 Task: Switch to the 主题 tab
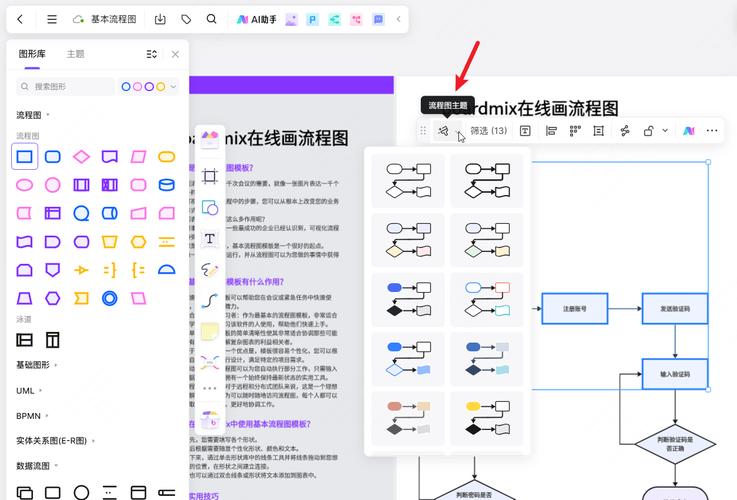tap(75, 54)
